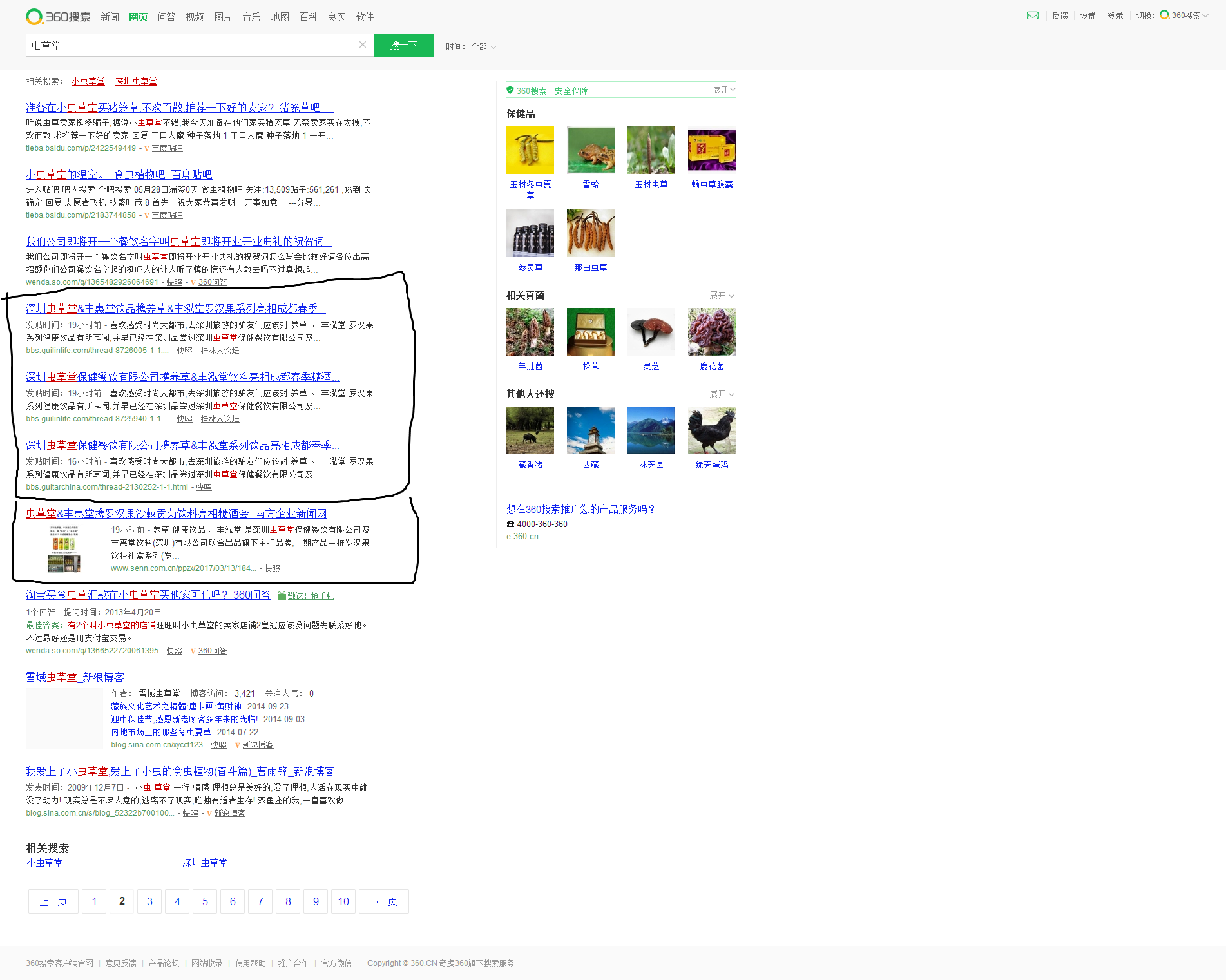
Task: Go to results page 7
Action: click(260, 901)
